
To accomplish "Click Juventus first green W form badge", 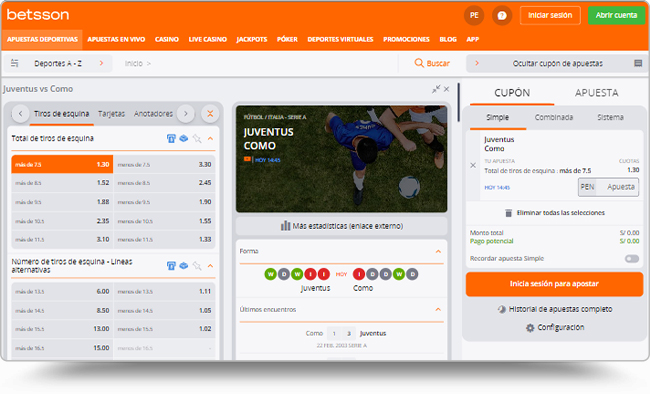I will tap(270, 274).
